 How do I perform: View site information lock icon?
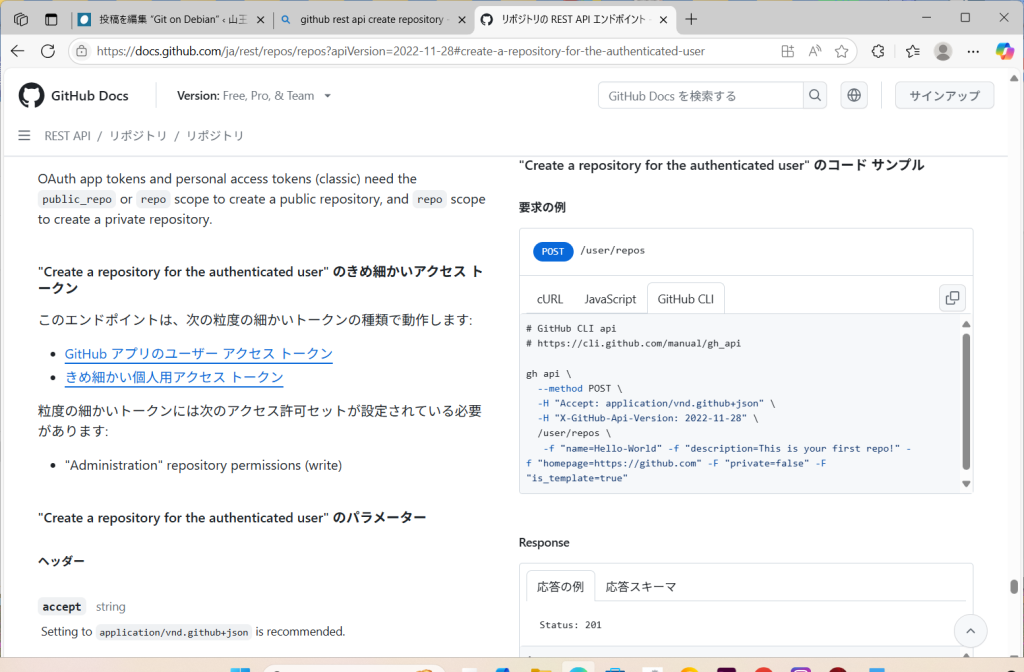click(82, 51)
